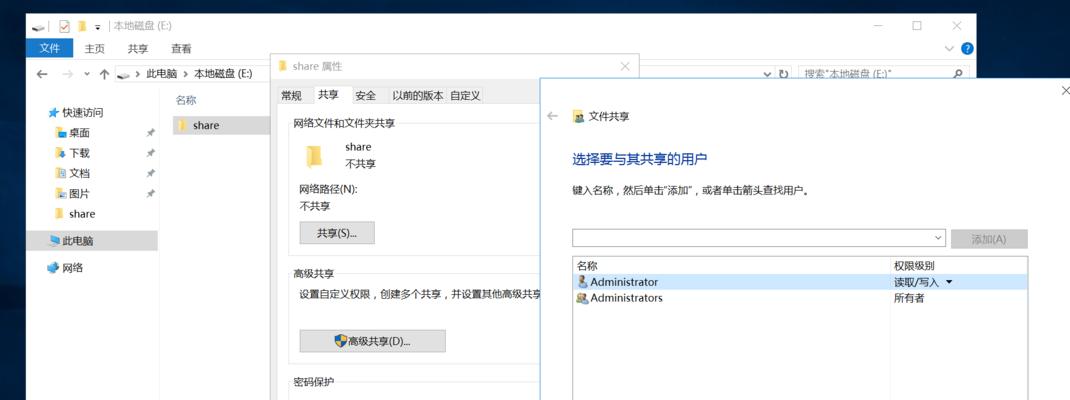Switch to the 共享 ribbon tab in Explorer

point(138,48)
